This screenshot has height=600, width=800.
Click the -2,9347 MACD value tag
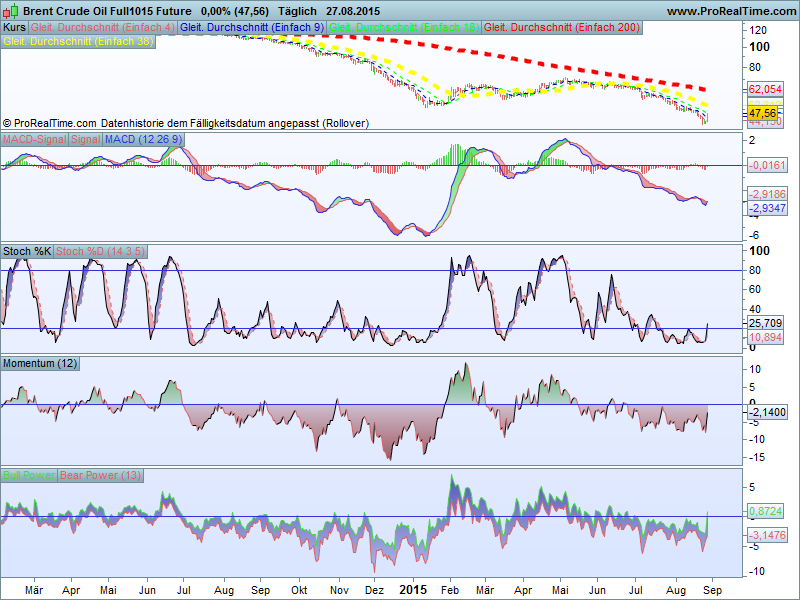768,208
